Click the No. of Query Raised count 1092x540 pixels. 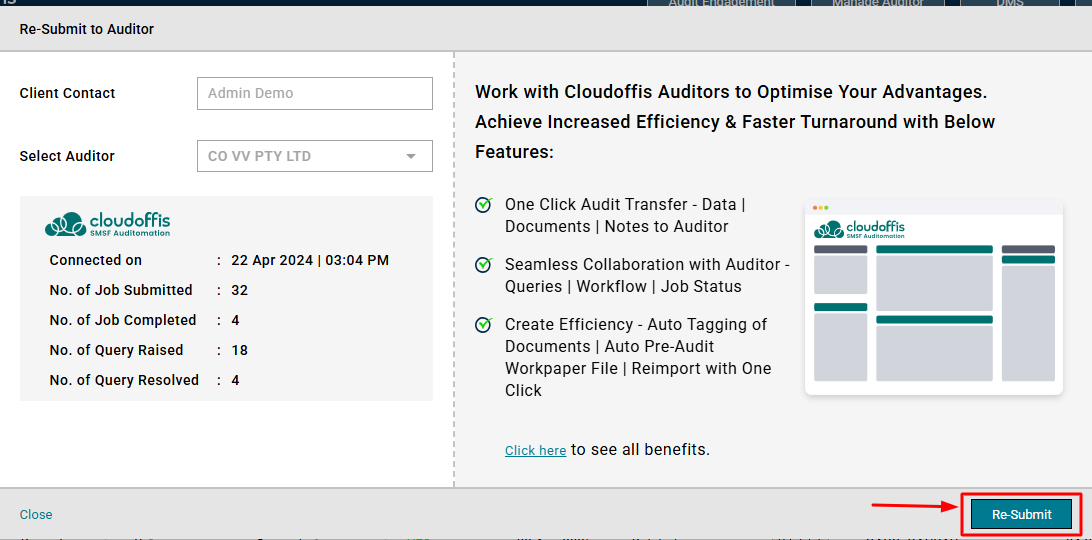(240, 351)
